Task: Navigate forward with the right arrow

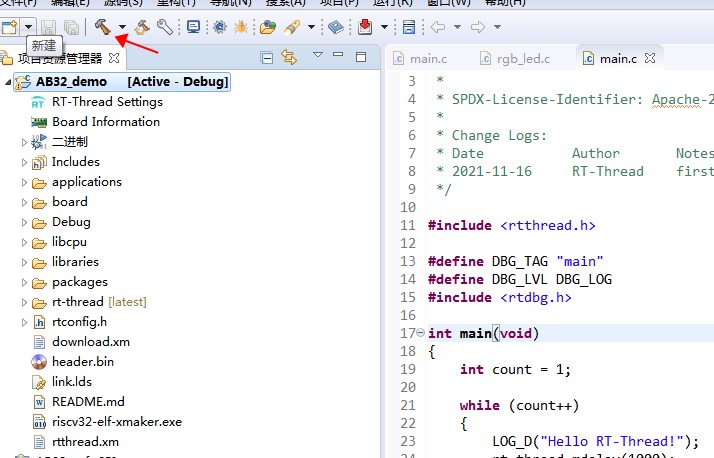Action: coord(478,27)
